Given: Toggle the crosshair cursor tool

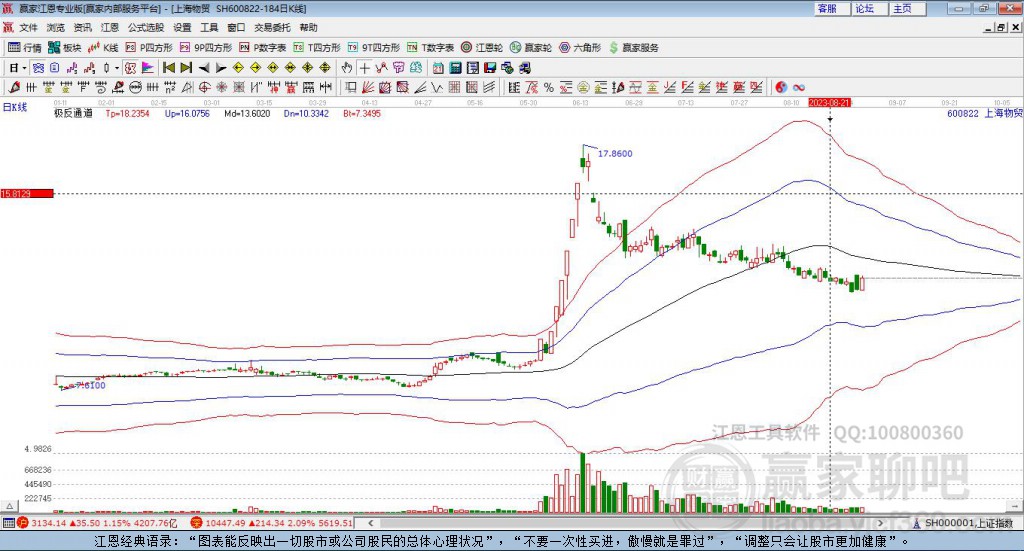Looking at the screenshot, I should [x=364, y=68].
